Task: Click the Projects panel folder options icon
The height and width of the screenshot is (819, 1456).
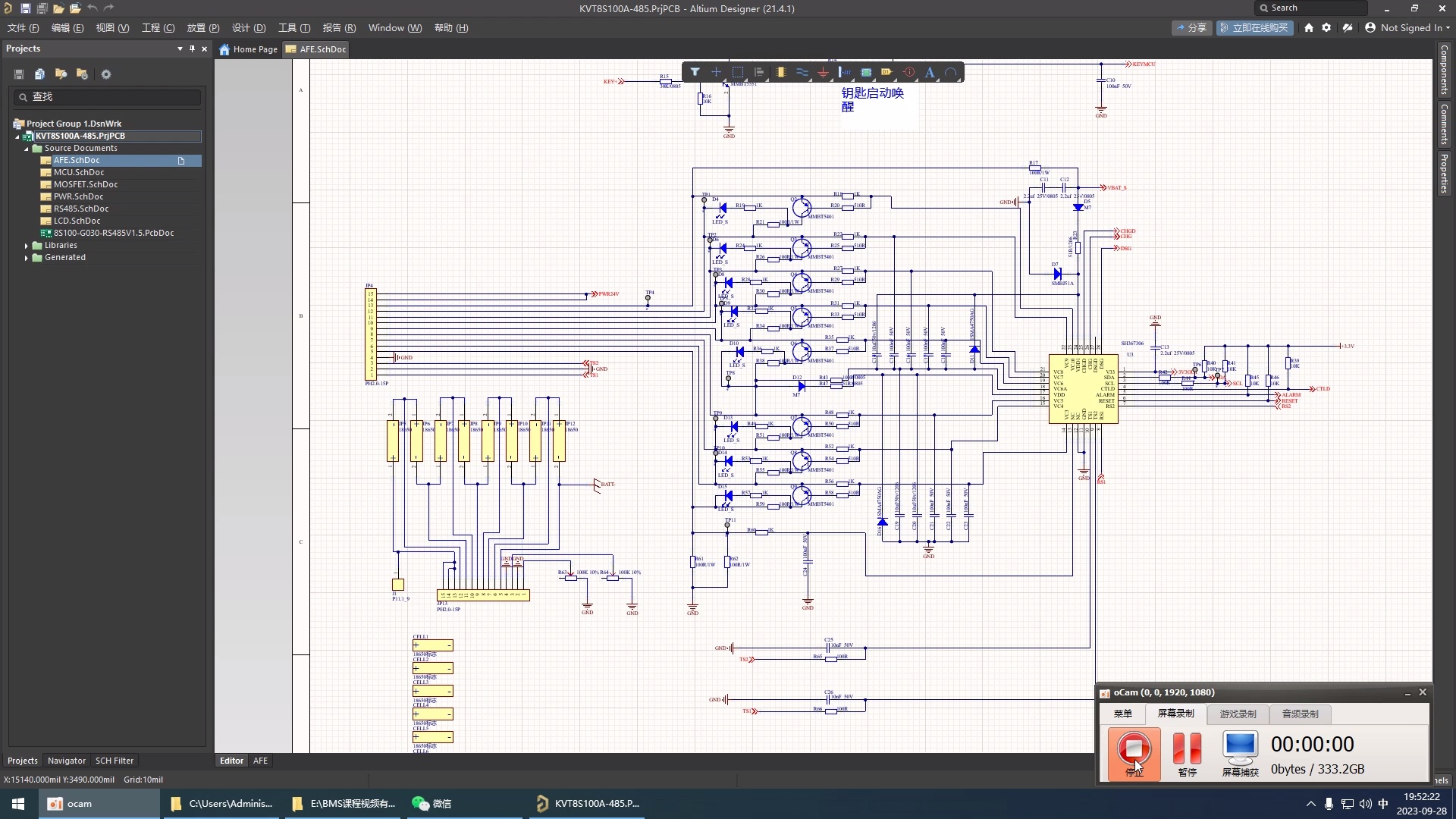Action: click(82, 74)
